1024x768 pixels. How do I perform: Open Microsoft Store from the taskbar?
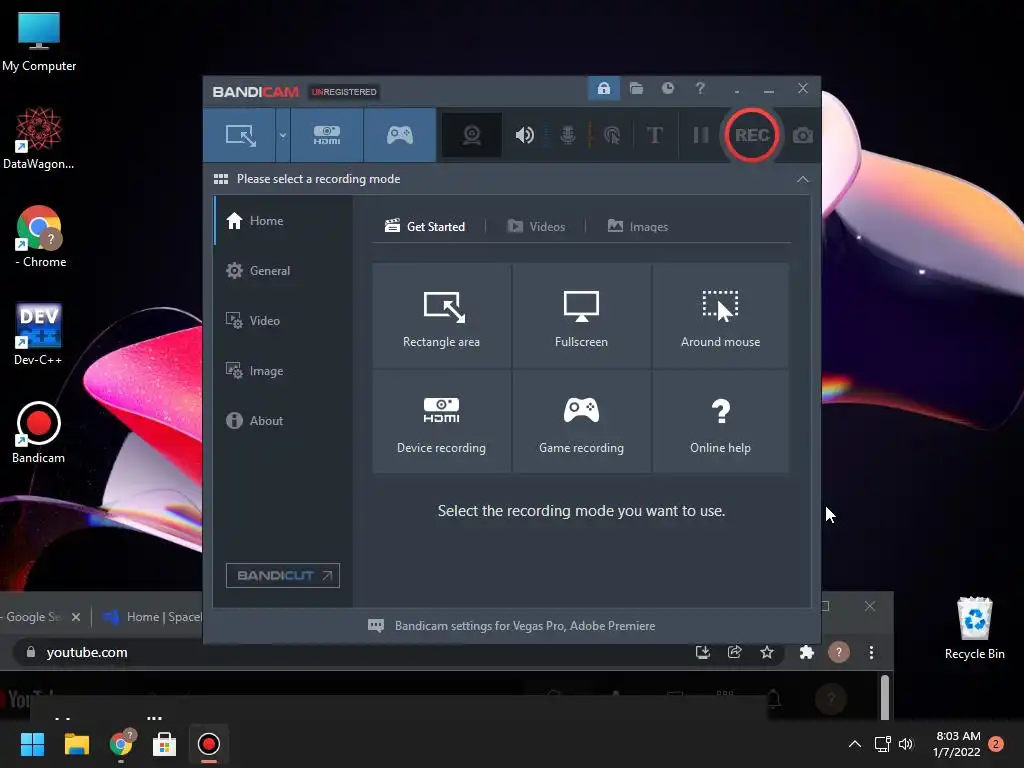pos(165,744)
